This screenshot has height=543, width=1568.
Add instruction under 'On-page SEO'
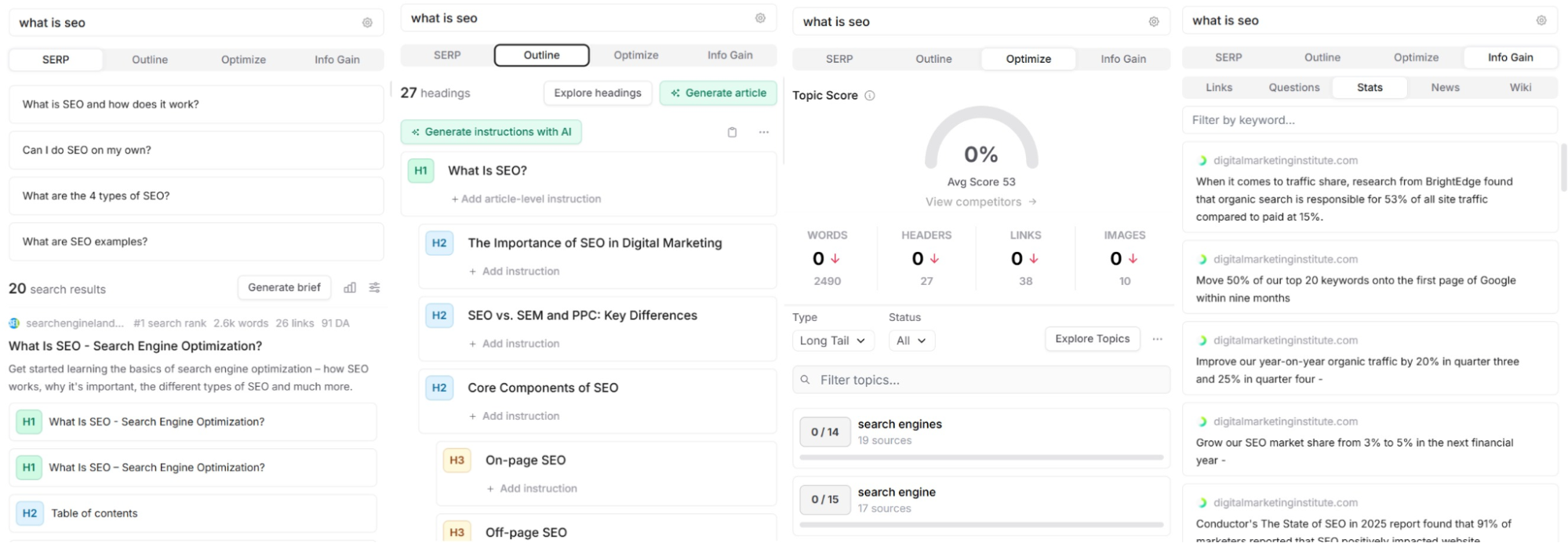pos(532,489)
